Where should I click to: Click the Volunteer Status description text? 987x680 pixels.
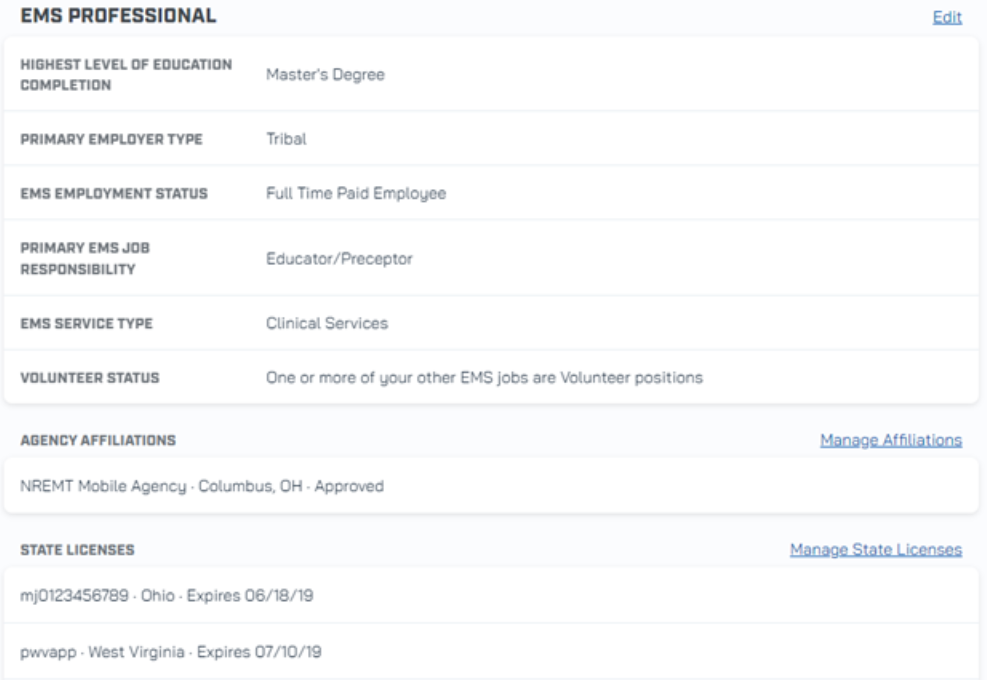[x=484, y=378]
